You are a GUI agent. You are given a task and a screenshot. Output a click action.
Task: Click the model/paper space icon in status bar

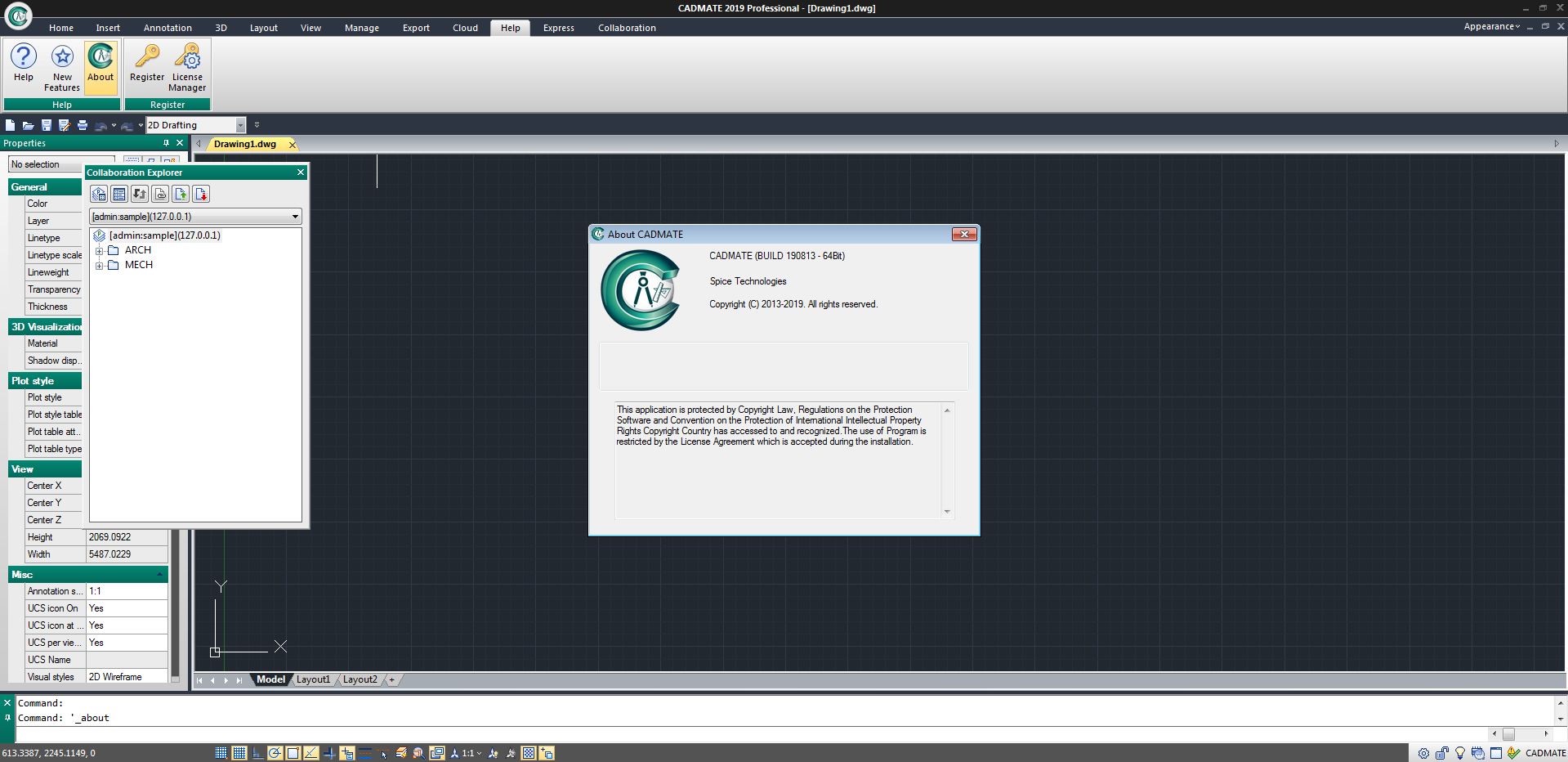437,753
